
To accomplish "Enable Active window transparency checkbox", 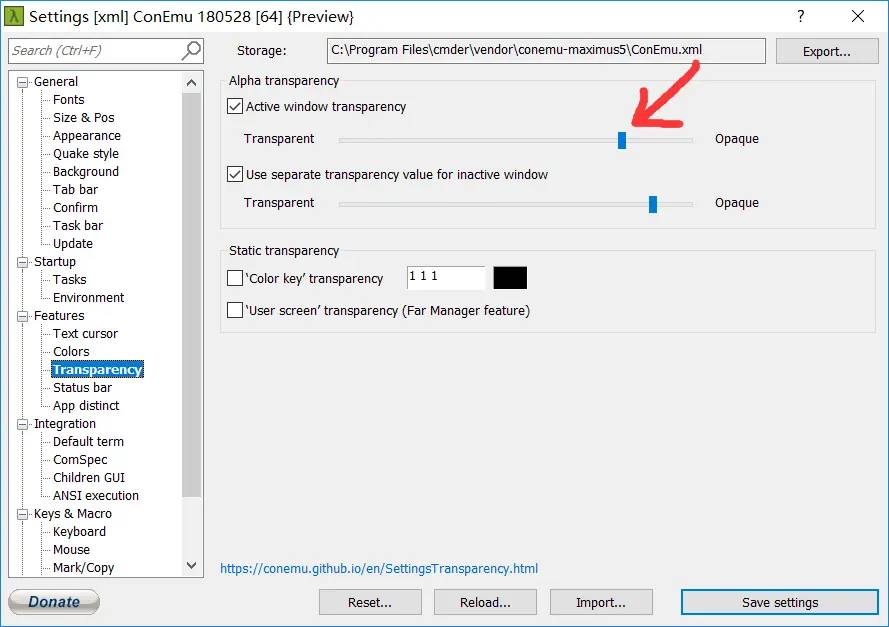I will click(x=235, y=107).
